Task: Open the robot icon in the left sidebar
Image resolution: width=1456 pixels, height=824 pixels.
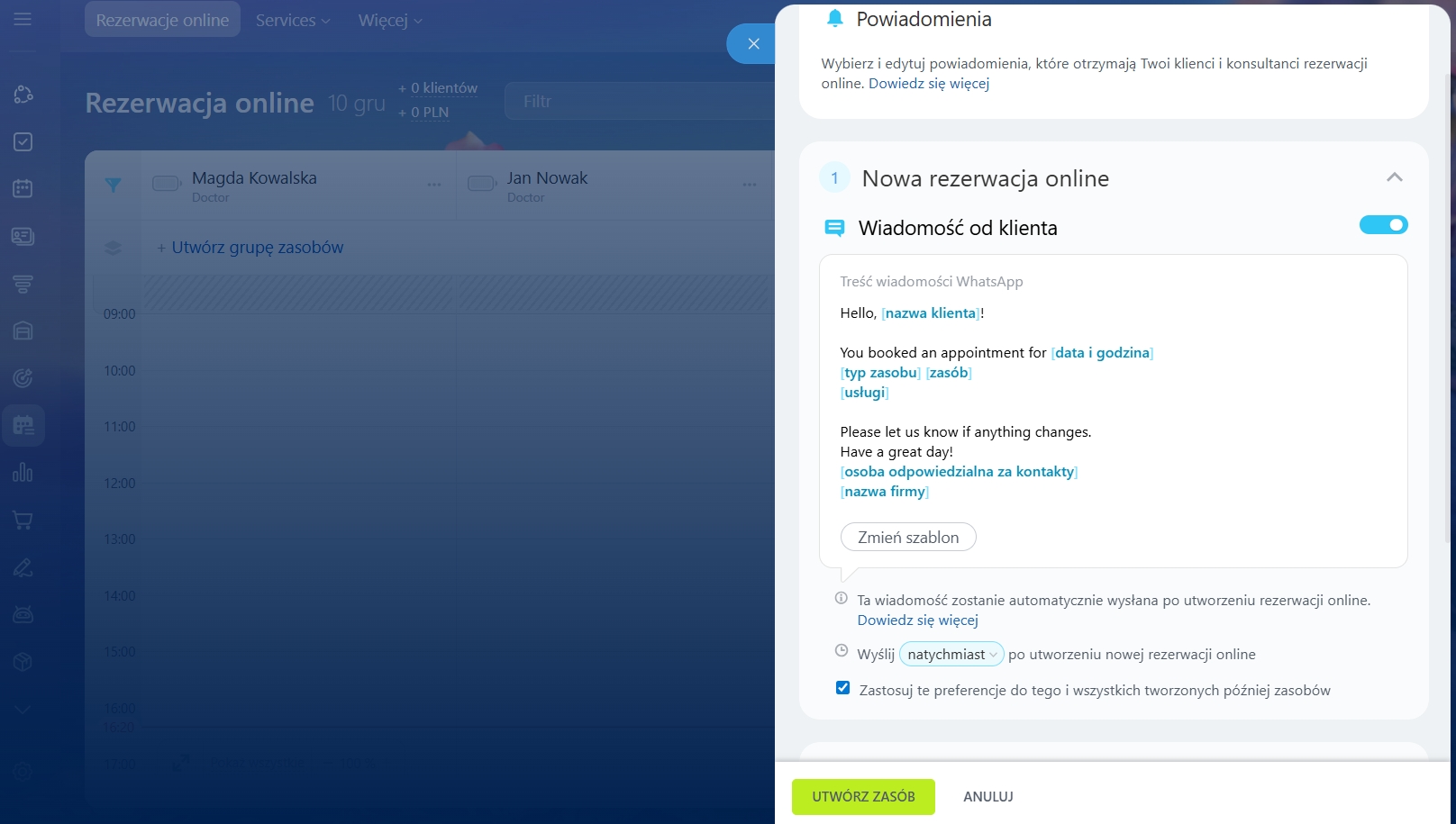Action: click(x=23, y=614)
